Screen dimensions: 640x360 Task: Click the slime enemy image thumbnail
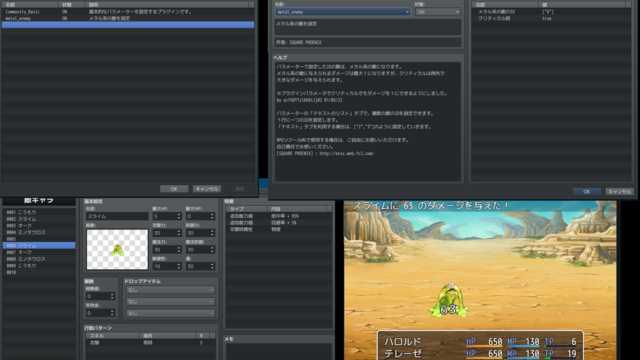tap(117, 249)
